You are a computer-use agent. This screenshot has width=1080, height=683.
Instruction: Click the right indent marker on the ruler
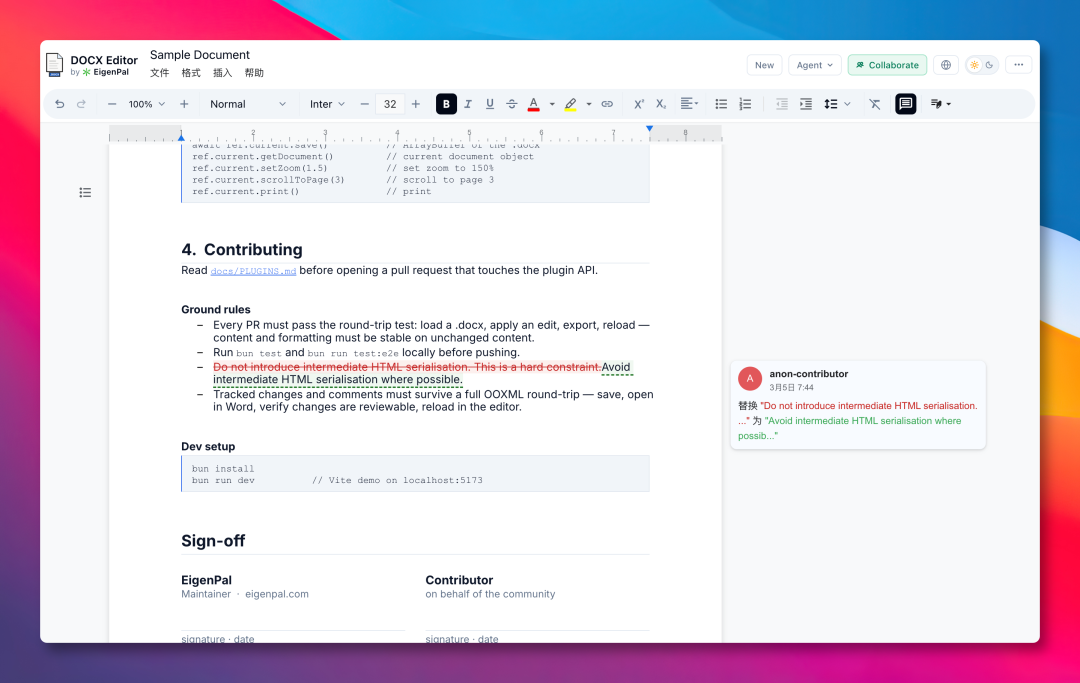pos(649,129)
